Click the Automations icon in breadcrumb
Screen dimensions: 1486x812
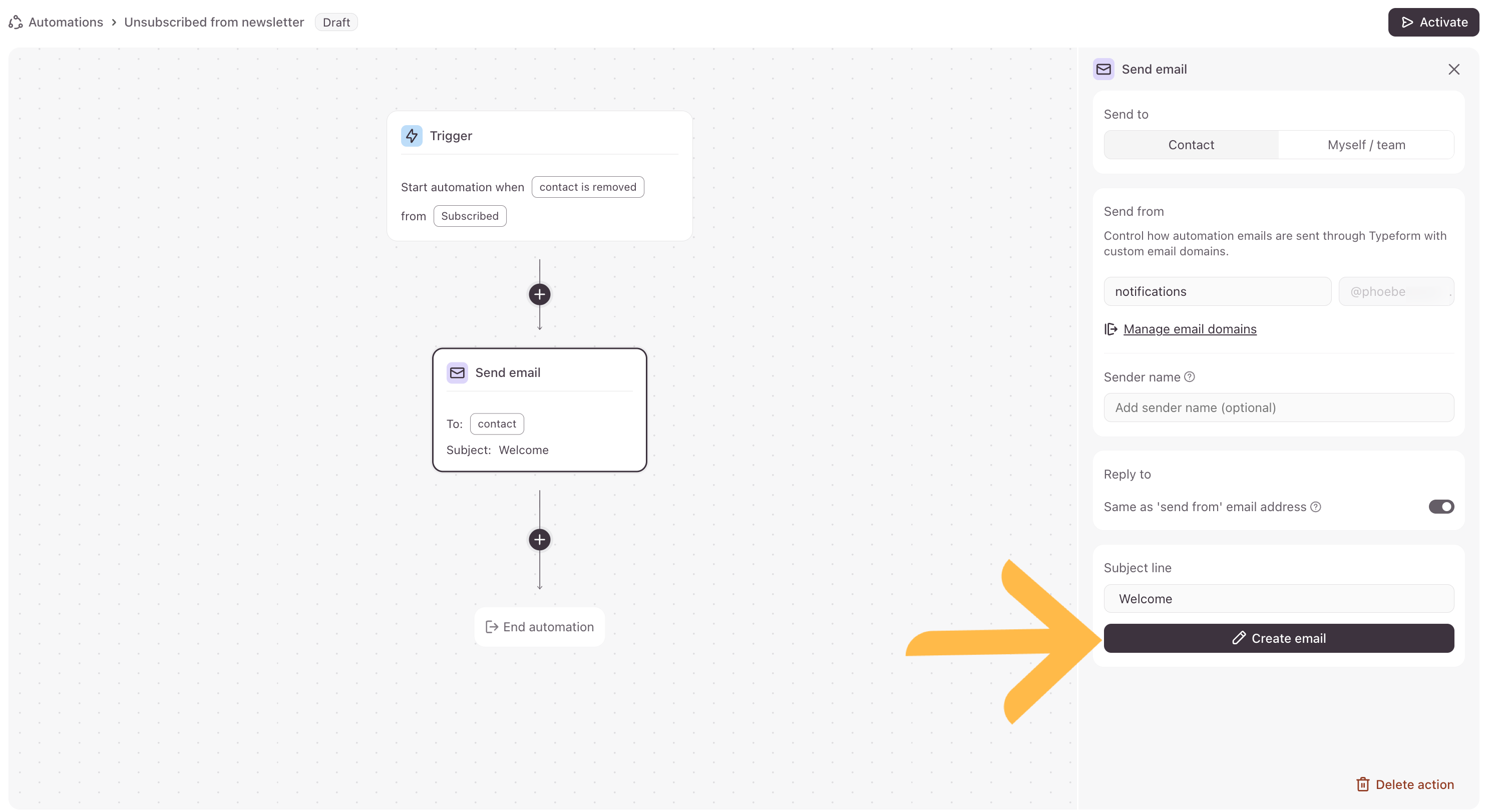16,22
